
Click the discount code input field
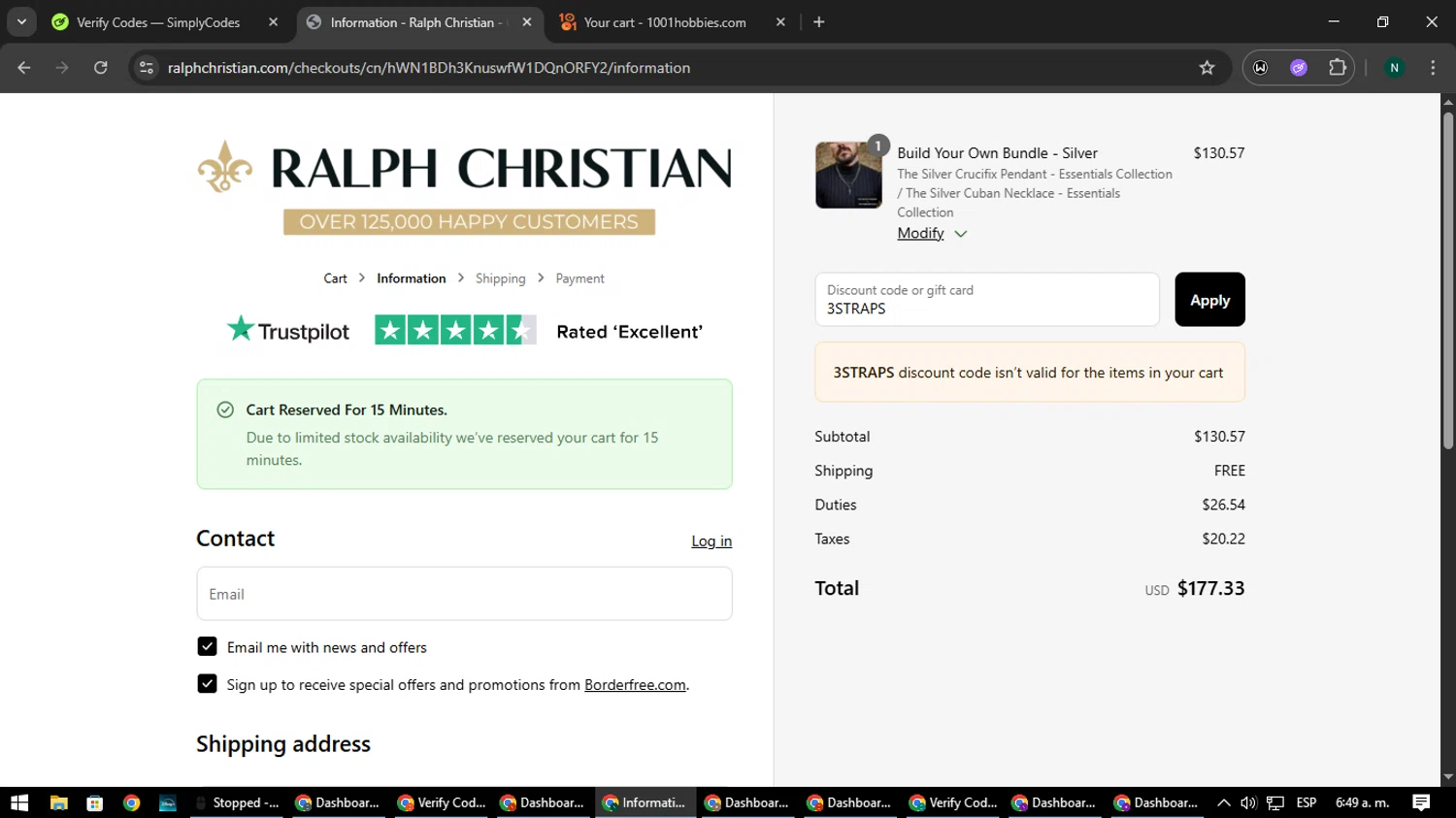[987, 300]
